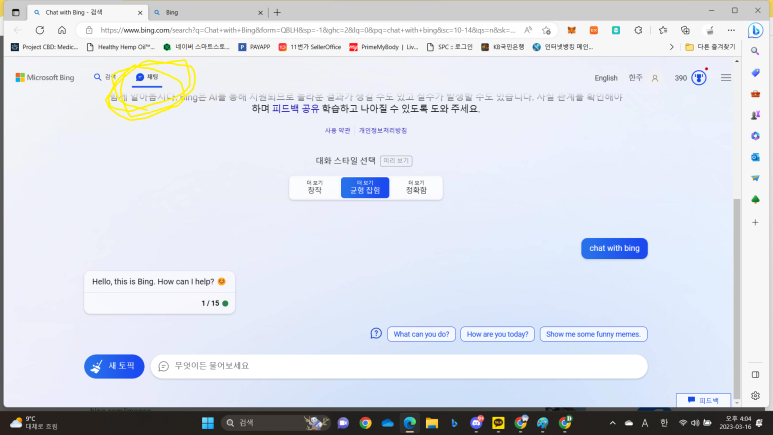This screenshot has width=773, height=435.
Task: Click the Microsoft Bing logo
Action: [x=45, y=77]
